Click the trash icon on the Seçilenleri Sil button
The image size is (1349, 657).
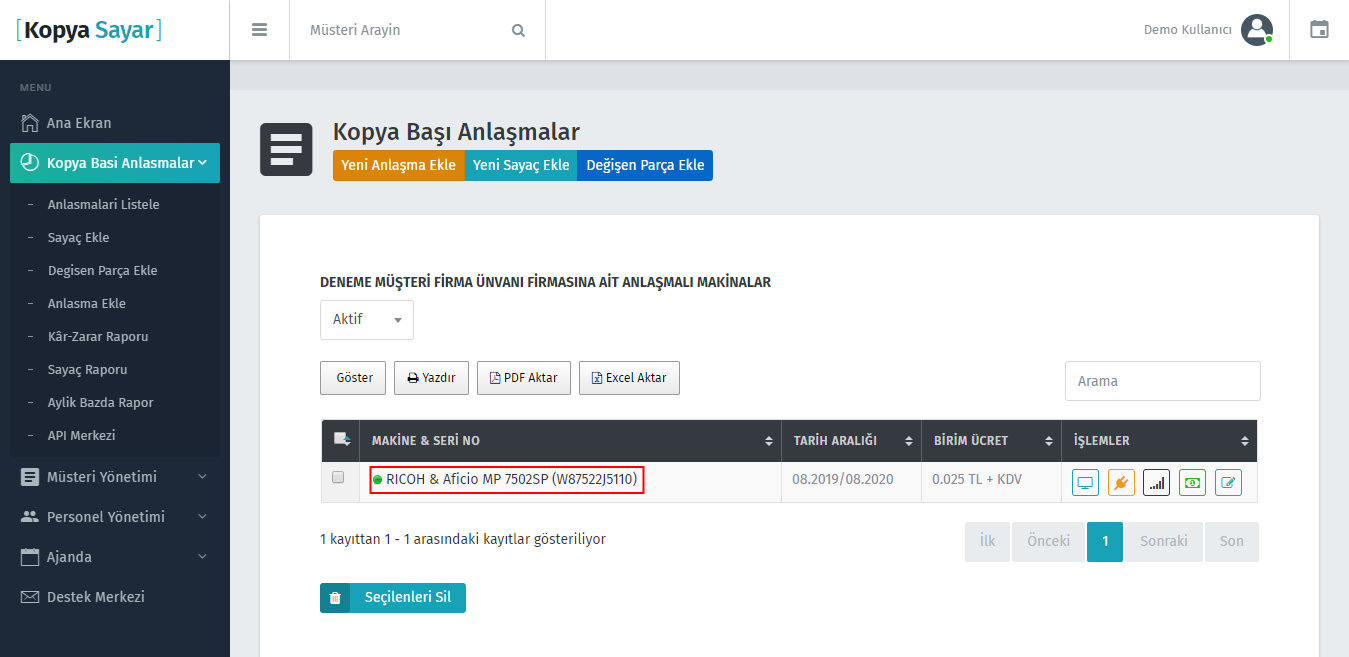pyautogui.click(x=335, y=597)
